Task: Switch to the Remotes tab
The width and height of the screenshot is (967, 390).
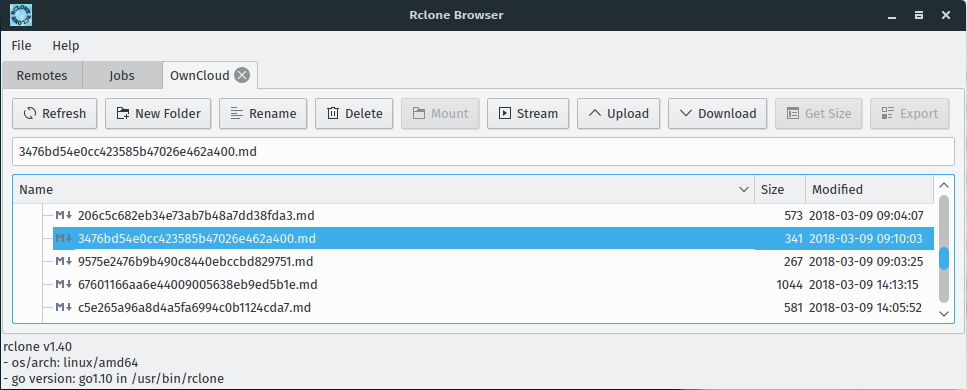Action: point(42,76)
